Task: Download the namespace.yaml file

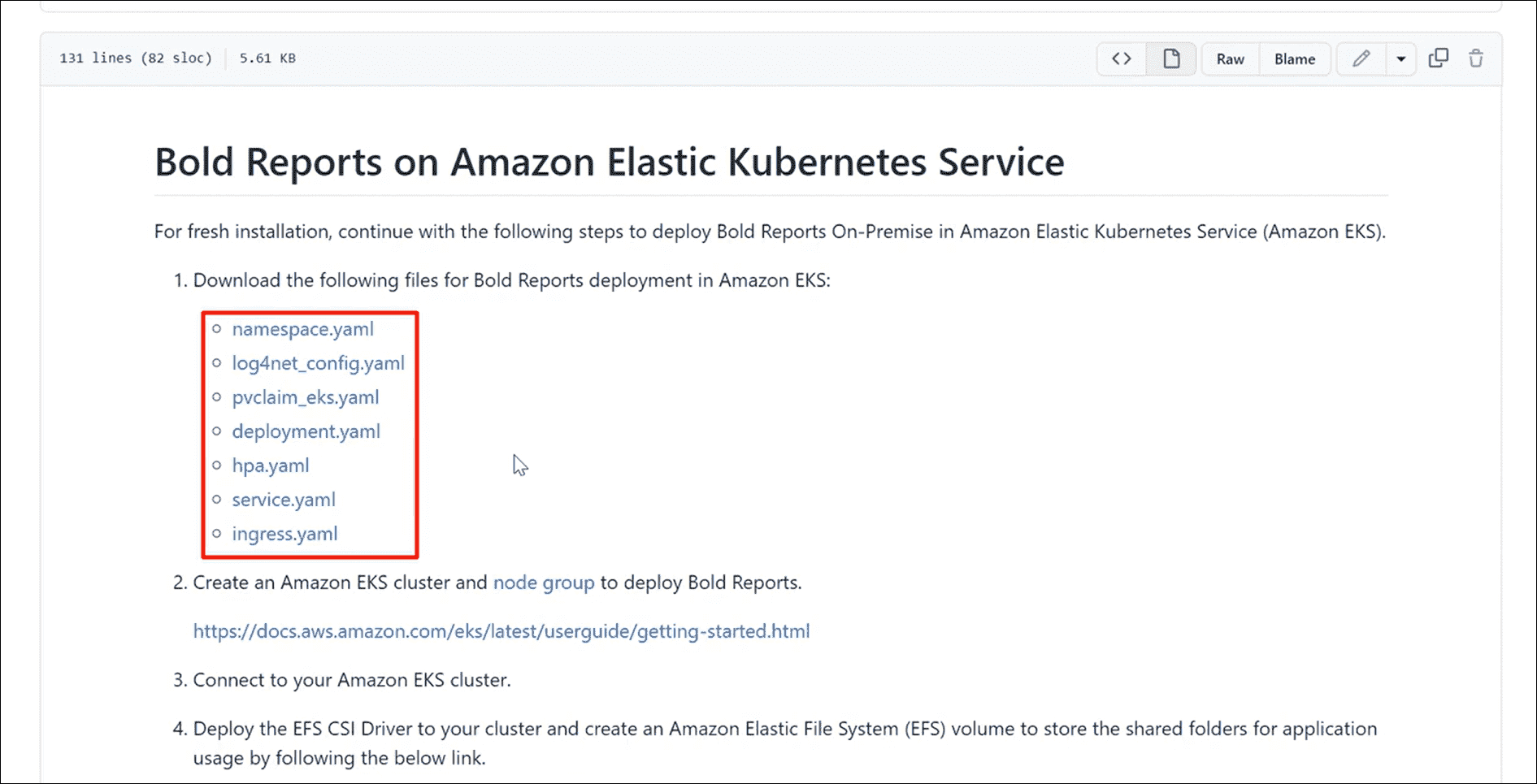Action: click(x=302, y=329)
